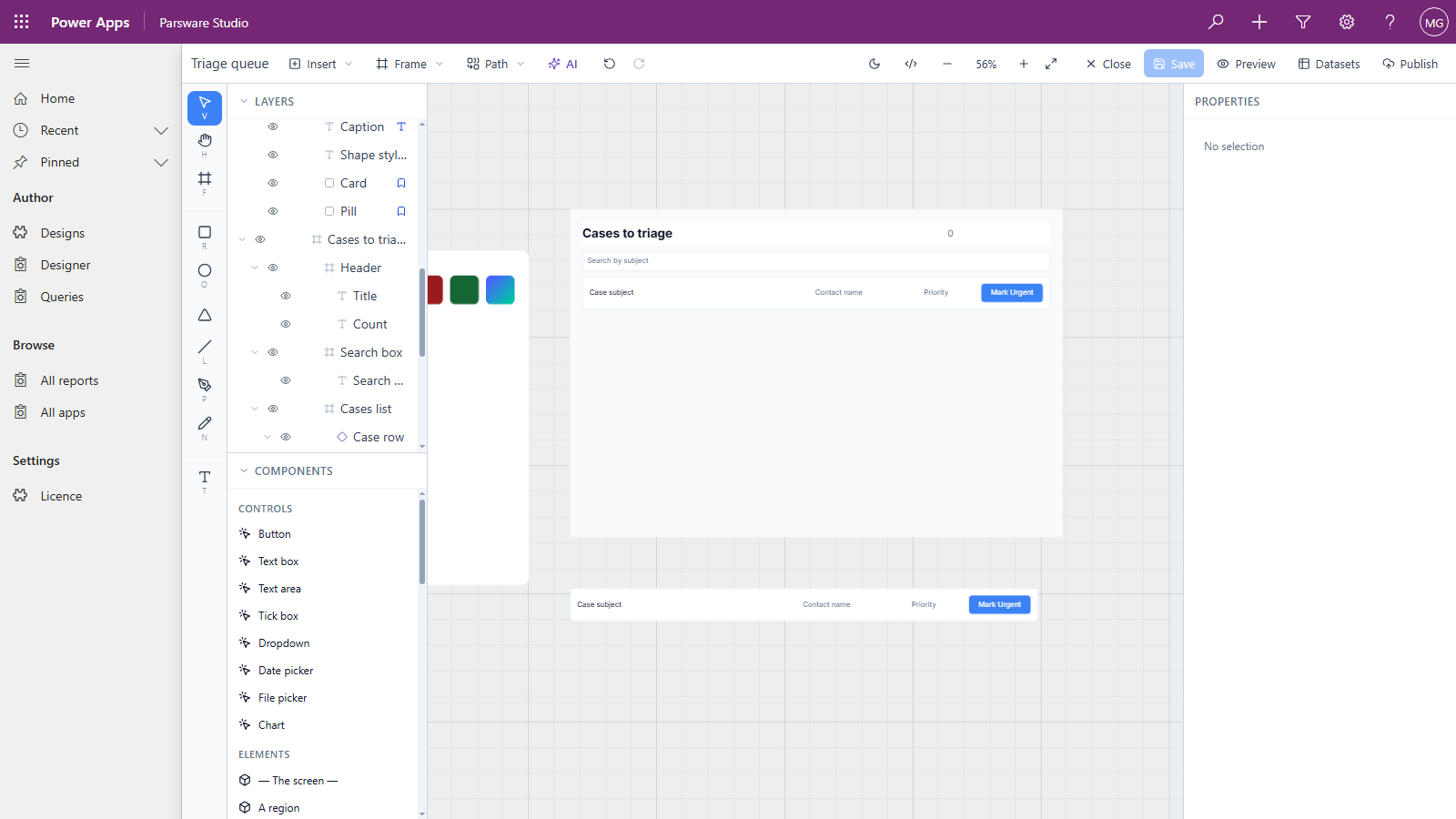This screenshot has height=819, width=1456.
Task: Select the Line tool
Action: (x=205, y=350)
